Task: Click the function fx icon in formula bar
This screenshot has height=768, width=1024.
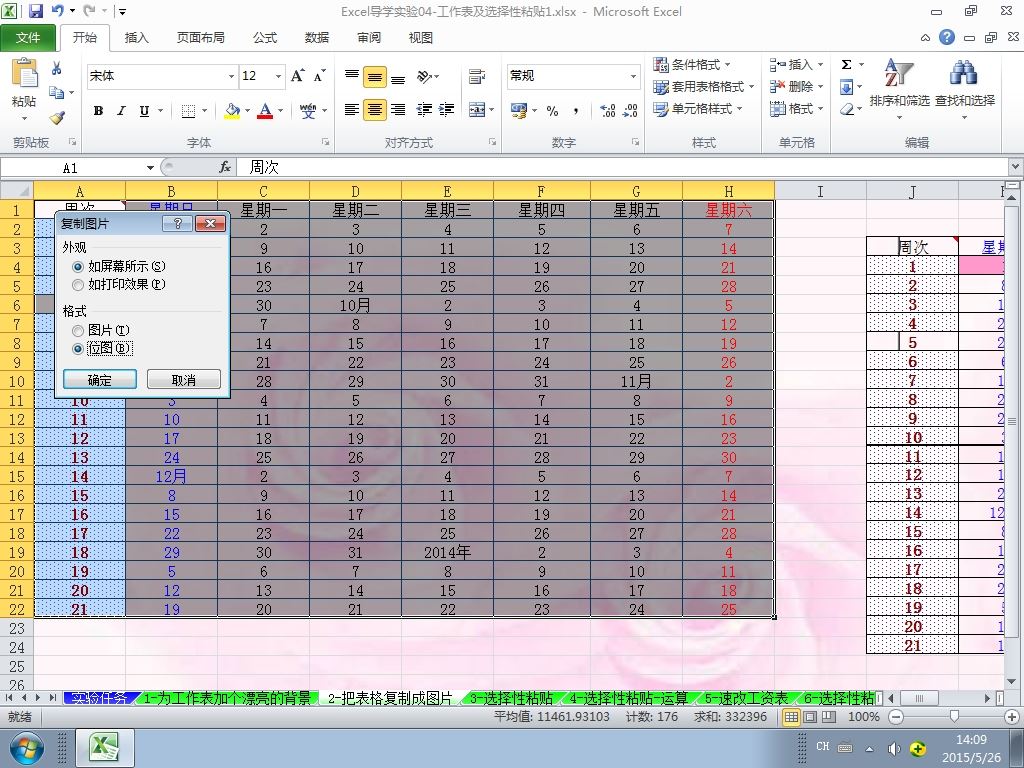Action: 225,168
